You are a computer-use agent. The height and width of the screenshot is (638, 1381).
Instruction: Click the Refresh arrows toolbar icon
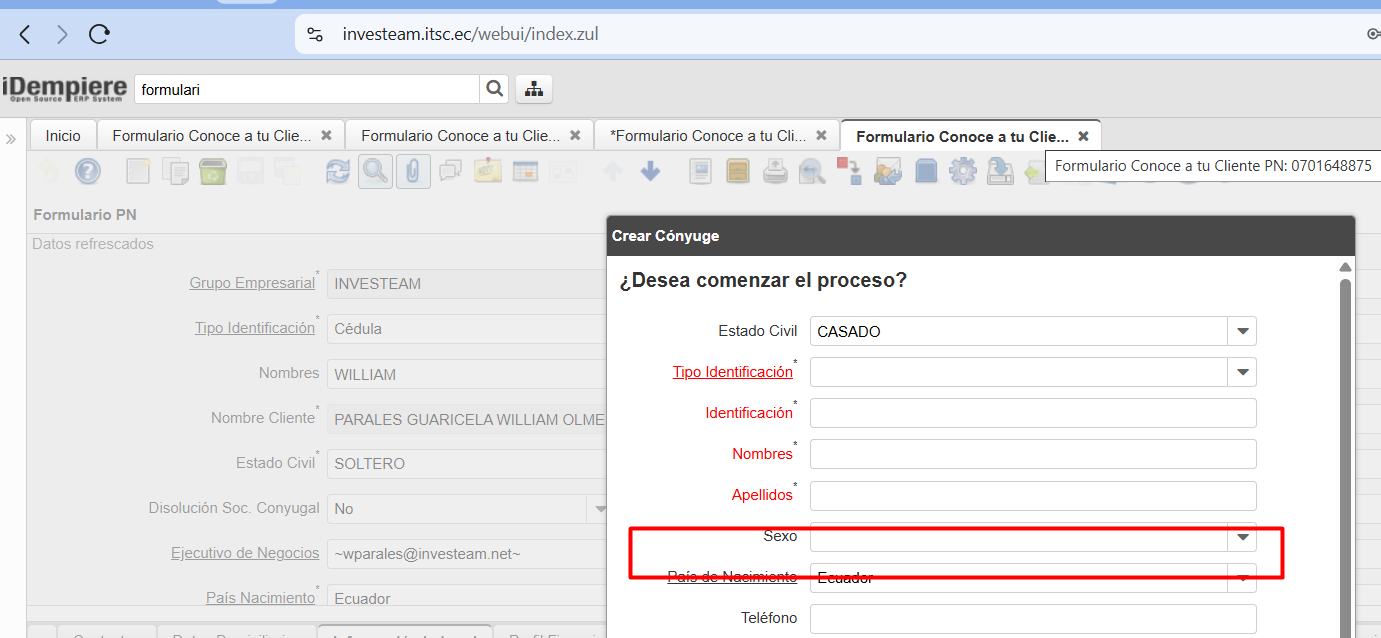[x=338, y=172]
